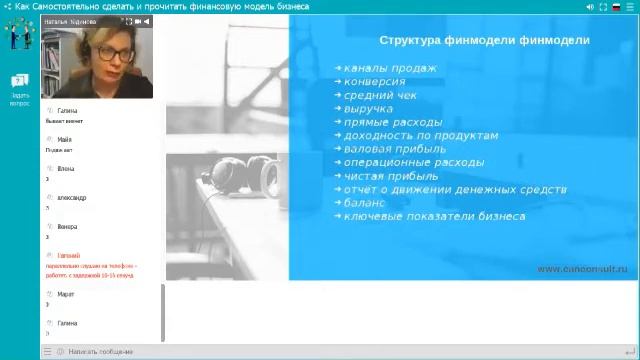Click the avatar icon next to александр

coord(50,197)
